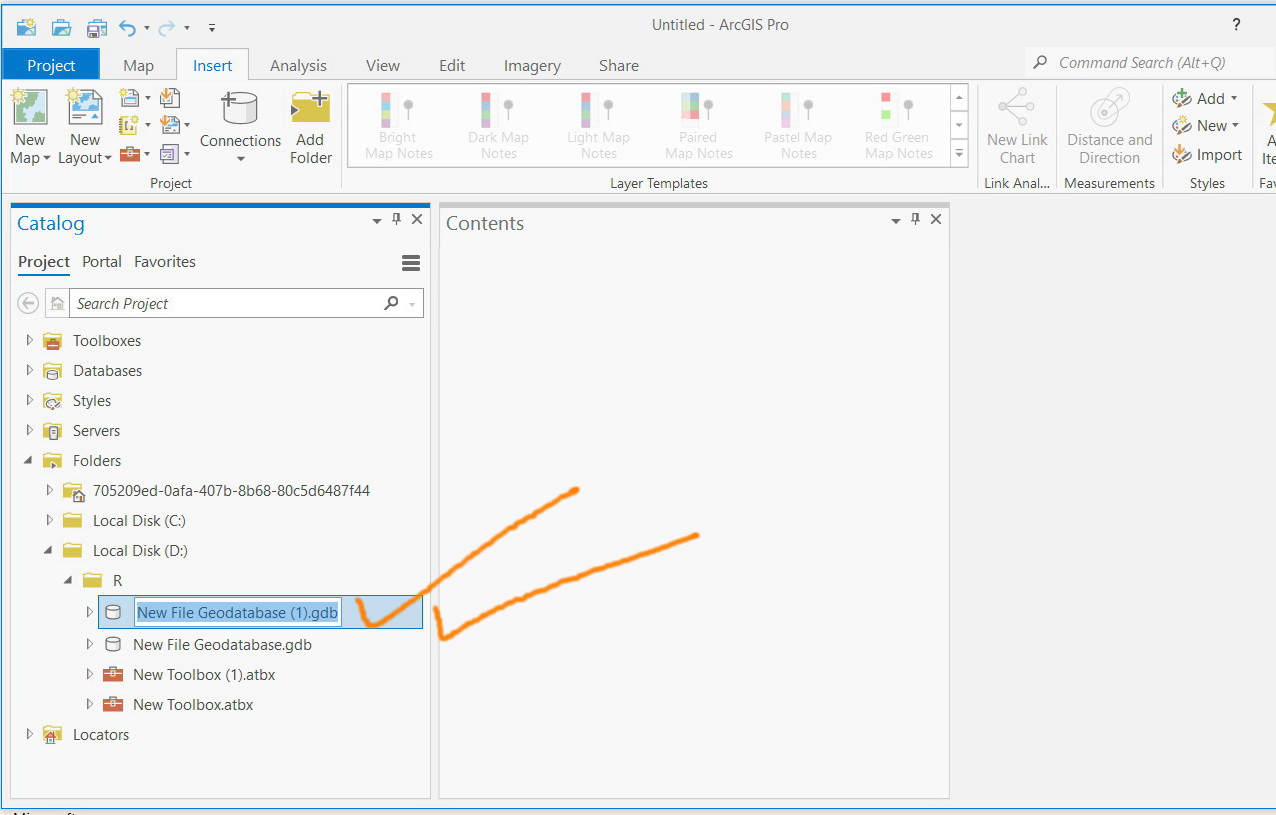The image size is (1276, 815).
Task: Select the Pastel Map Notes template
Action: pyautogui.click(x=798, y=125)
